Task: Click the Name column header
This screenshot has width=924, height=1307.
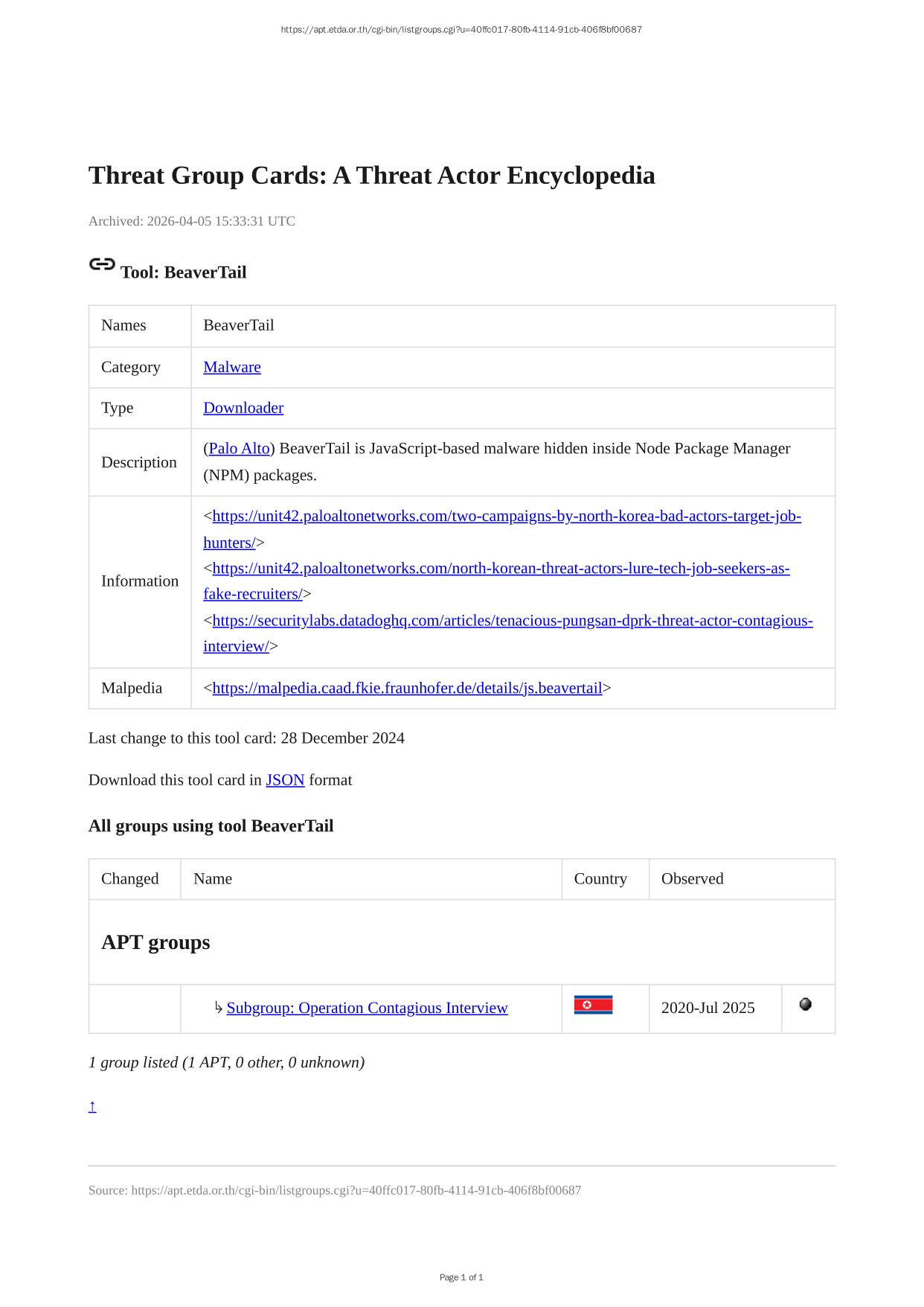Action: [213, 878]
